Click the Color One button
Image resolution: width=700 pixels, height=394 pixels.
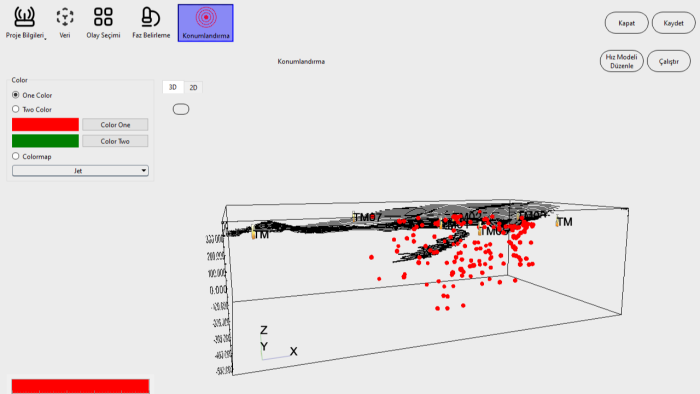(115, 124)
